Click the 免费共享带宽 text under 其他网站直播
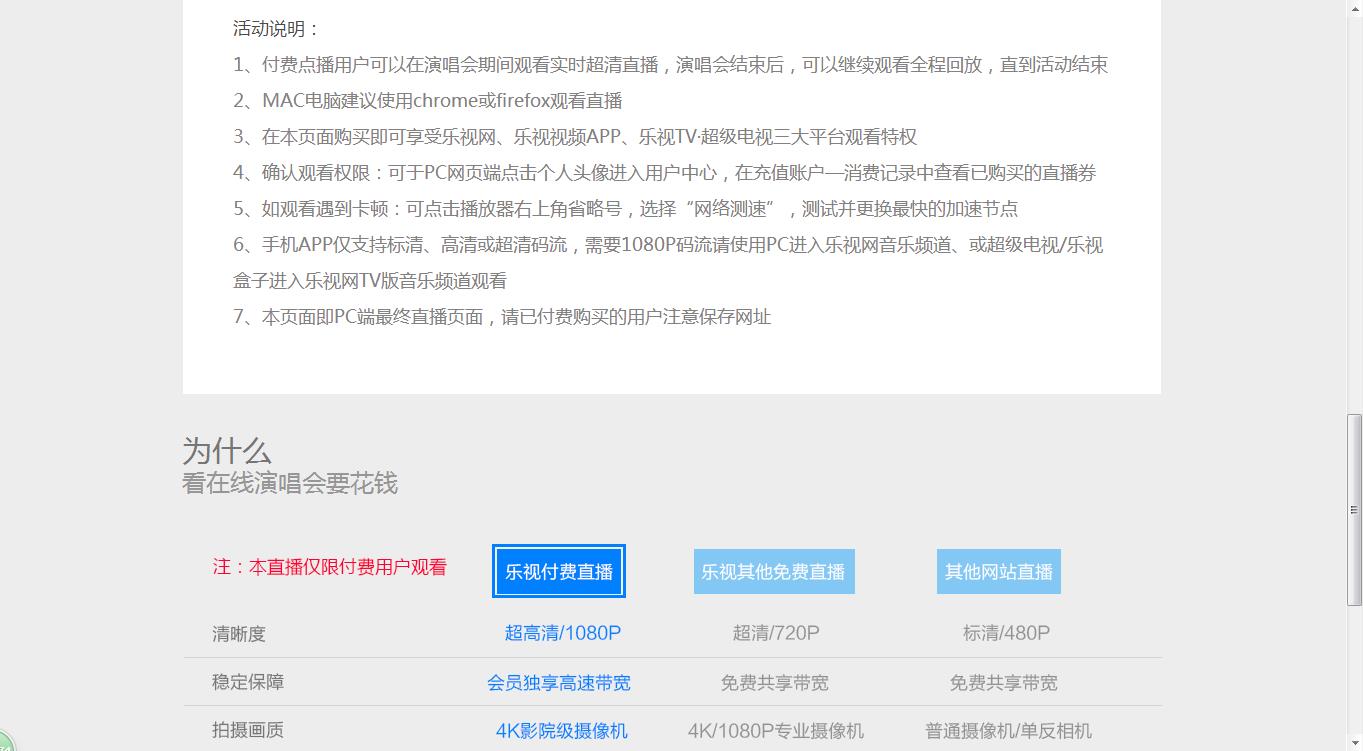 tap(1004, 683)
